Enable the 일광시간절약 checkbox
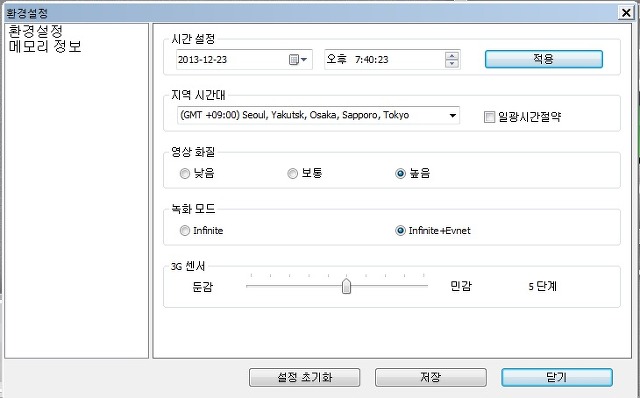Viewport: 640px width, 398px height. point(489,117)
